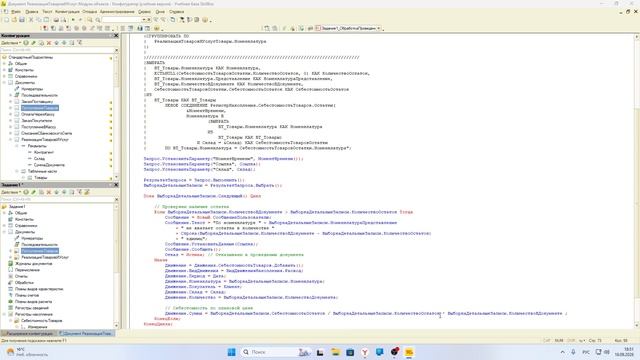Expand ЗаказПоставщику document node
The image size is (640, 360).
11,102
